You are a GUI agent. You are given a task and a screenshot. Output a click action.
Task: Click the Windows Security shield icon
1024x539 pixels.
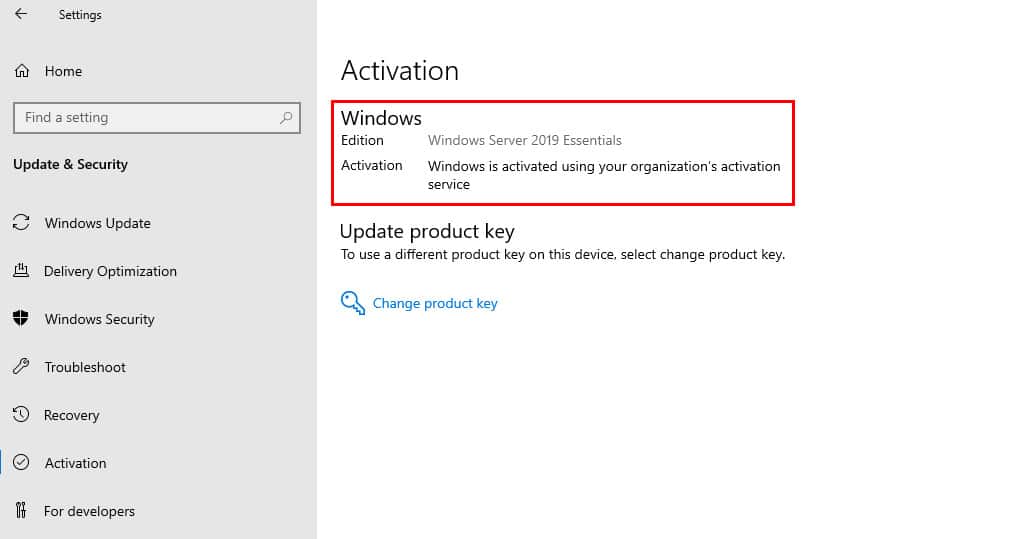(21, 318)
